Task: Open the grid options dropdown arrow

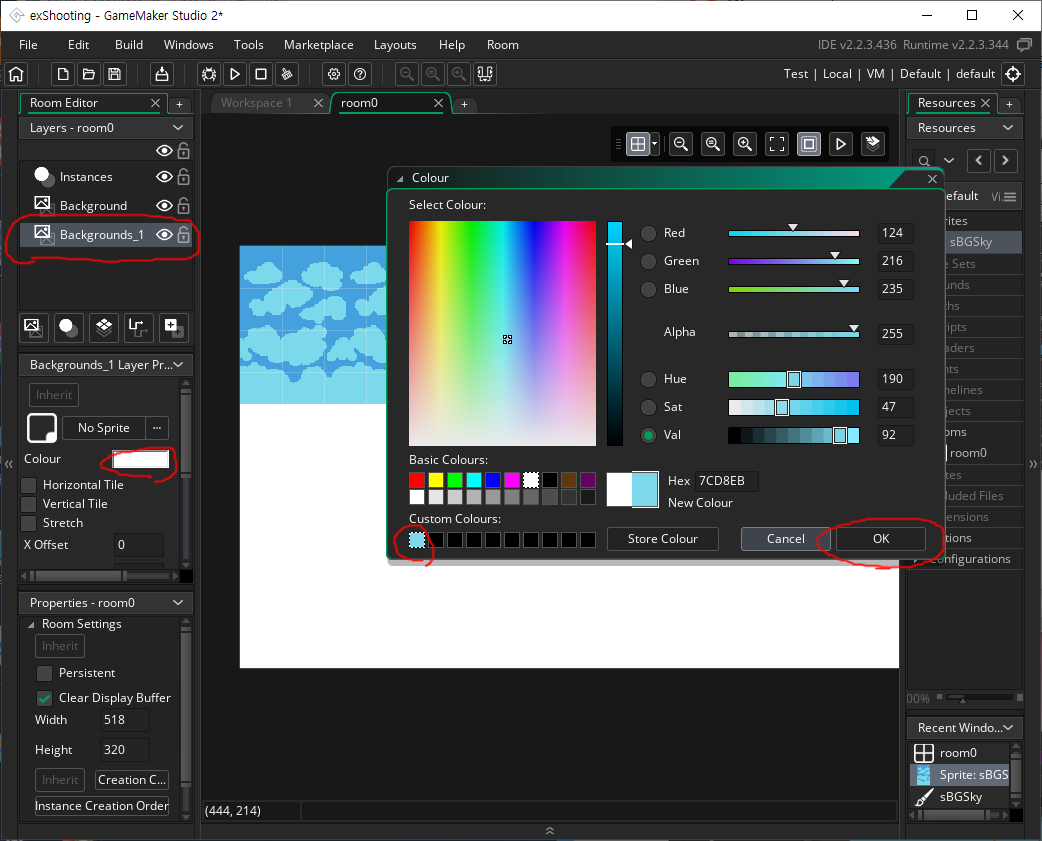Action: [x=655, y=144]
